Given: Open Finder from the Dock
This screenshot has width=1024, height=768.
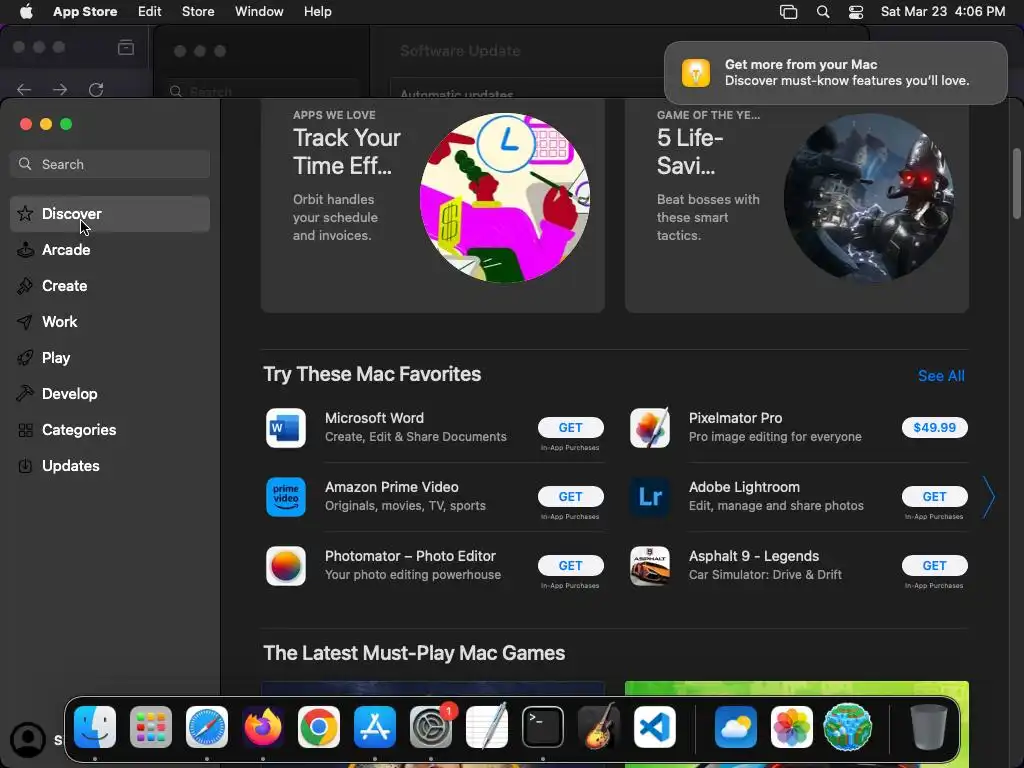Looking at the screenshot, I should coord(95,727).
